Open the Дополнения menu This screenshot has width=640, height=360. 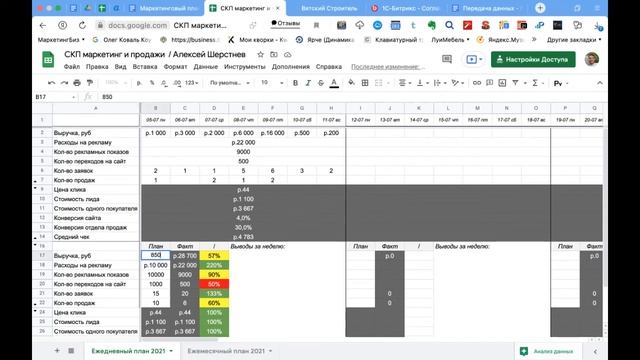coord(291,67)
